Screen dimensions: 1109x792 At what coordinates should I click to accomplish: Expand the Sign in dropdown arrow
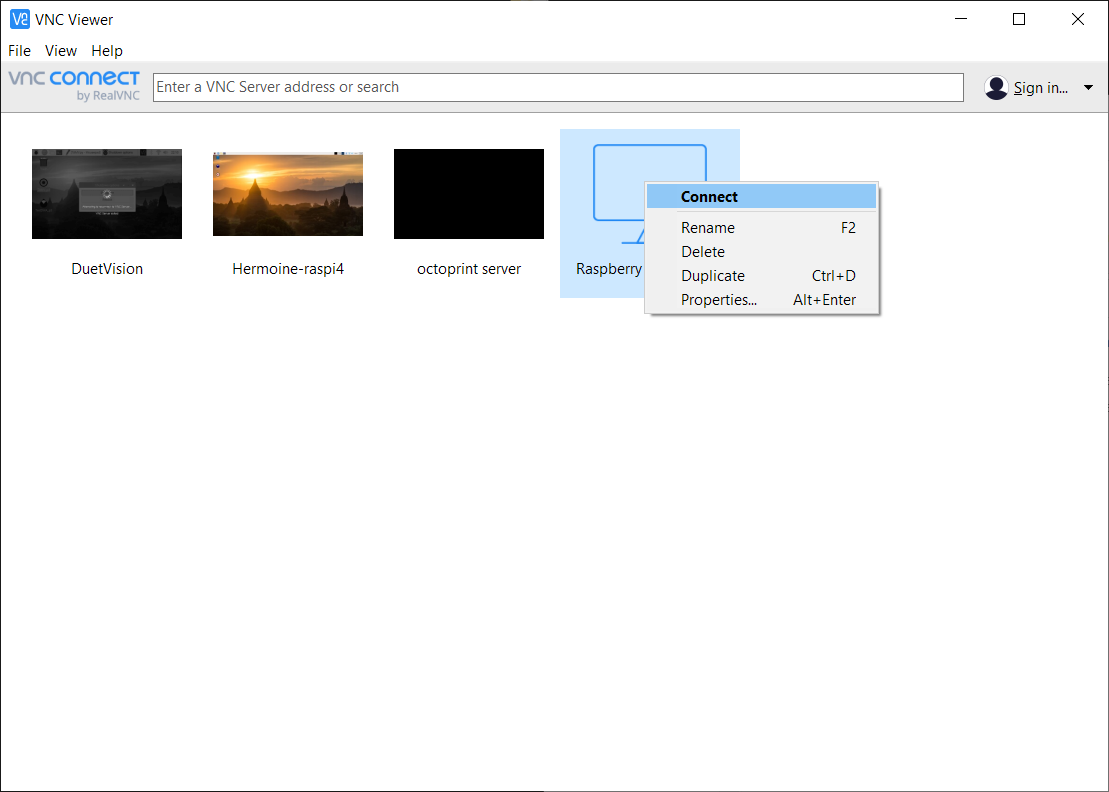(x=1088, y=88)
